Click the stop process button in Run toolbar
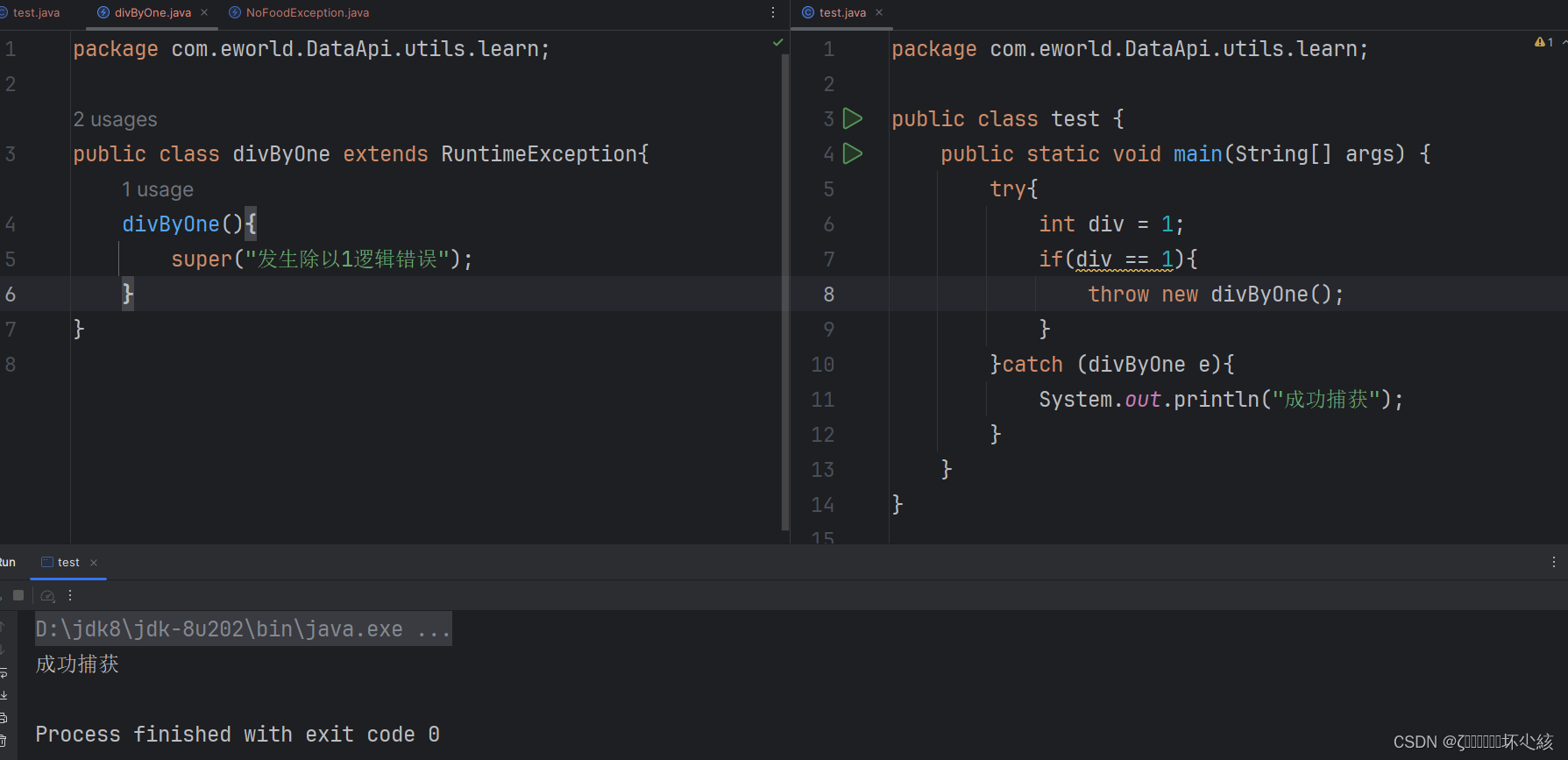This screenshot has width=1568, height=760. [18, 595]
